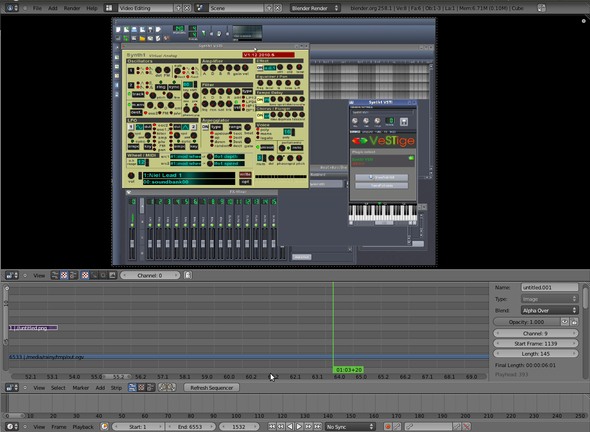The height and width of the screenshot is (432, 590).
Task: Select Sequencer/Preview icon in sequencer header
Action: click(x=150, y=388)
